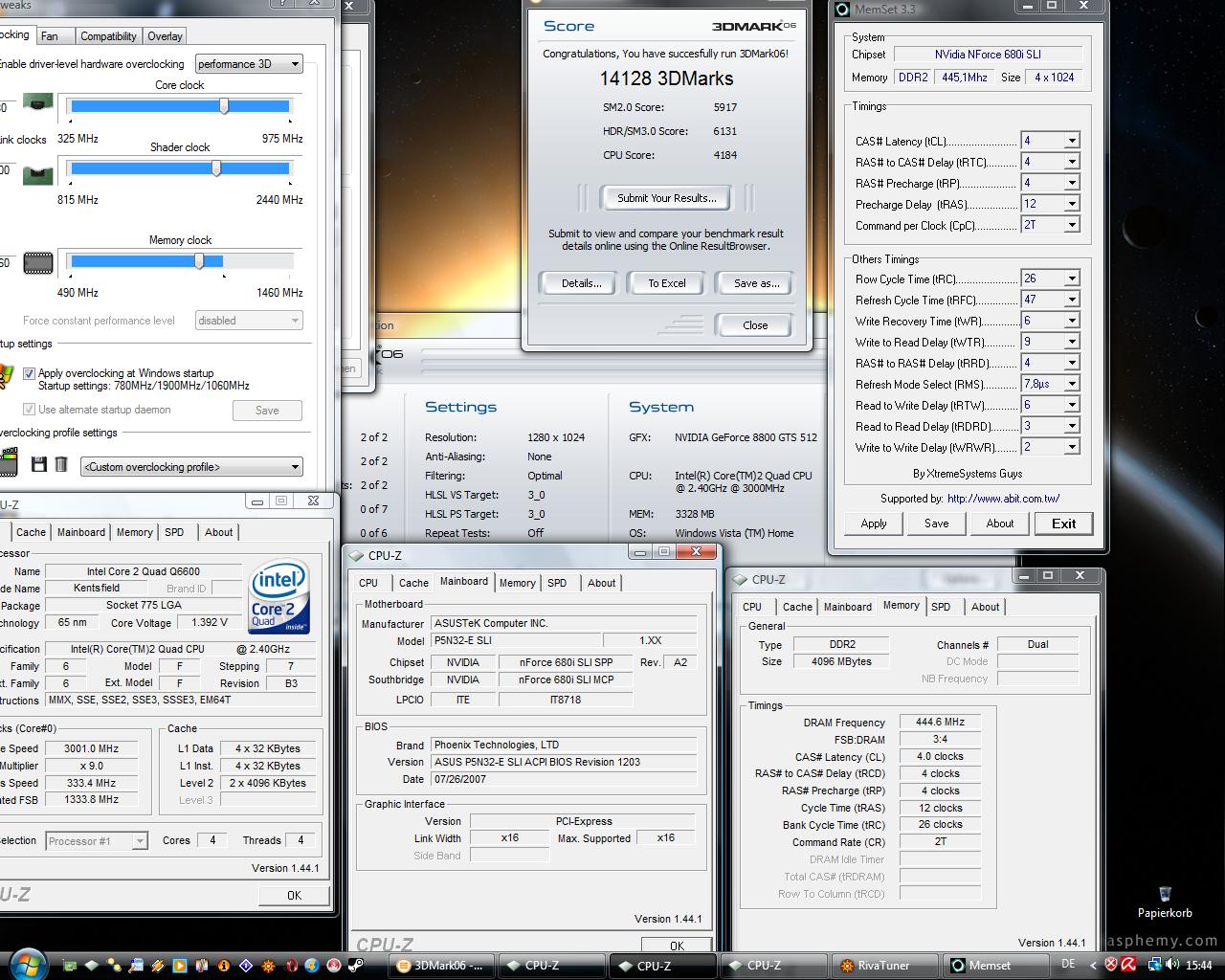Click the GPU icon beside Core clock slider
Image resolution: width=1225 pixels, height=980 pixels.
(x=38, y=101)
